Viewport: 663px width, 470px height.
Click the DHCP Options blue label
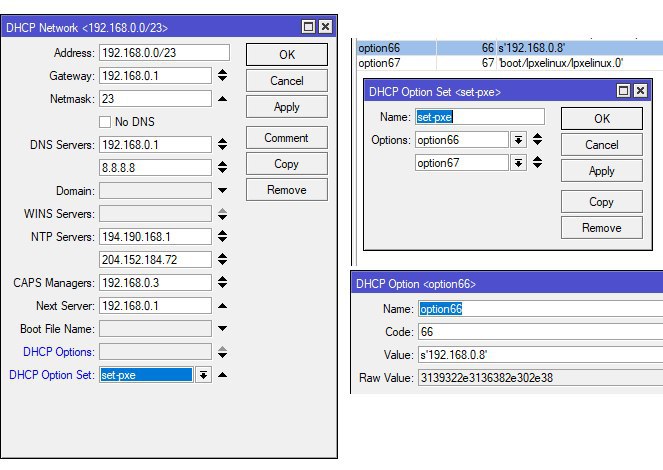point(58,352)
